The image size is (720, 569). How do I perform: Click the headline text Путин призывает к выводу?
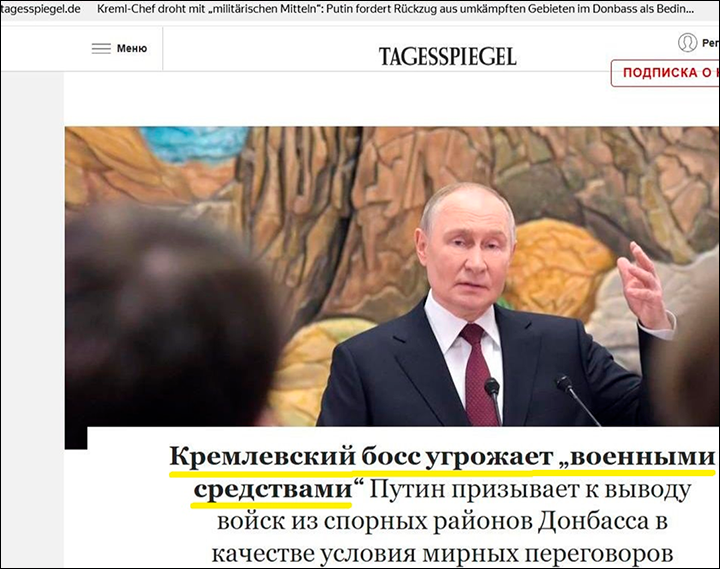point(530,490)
